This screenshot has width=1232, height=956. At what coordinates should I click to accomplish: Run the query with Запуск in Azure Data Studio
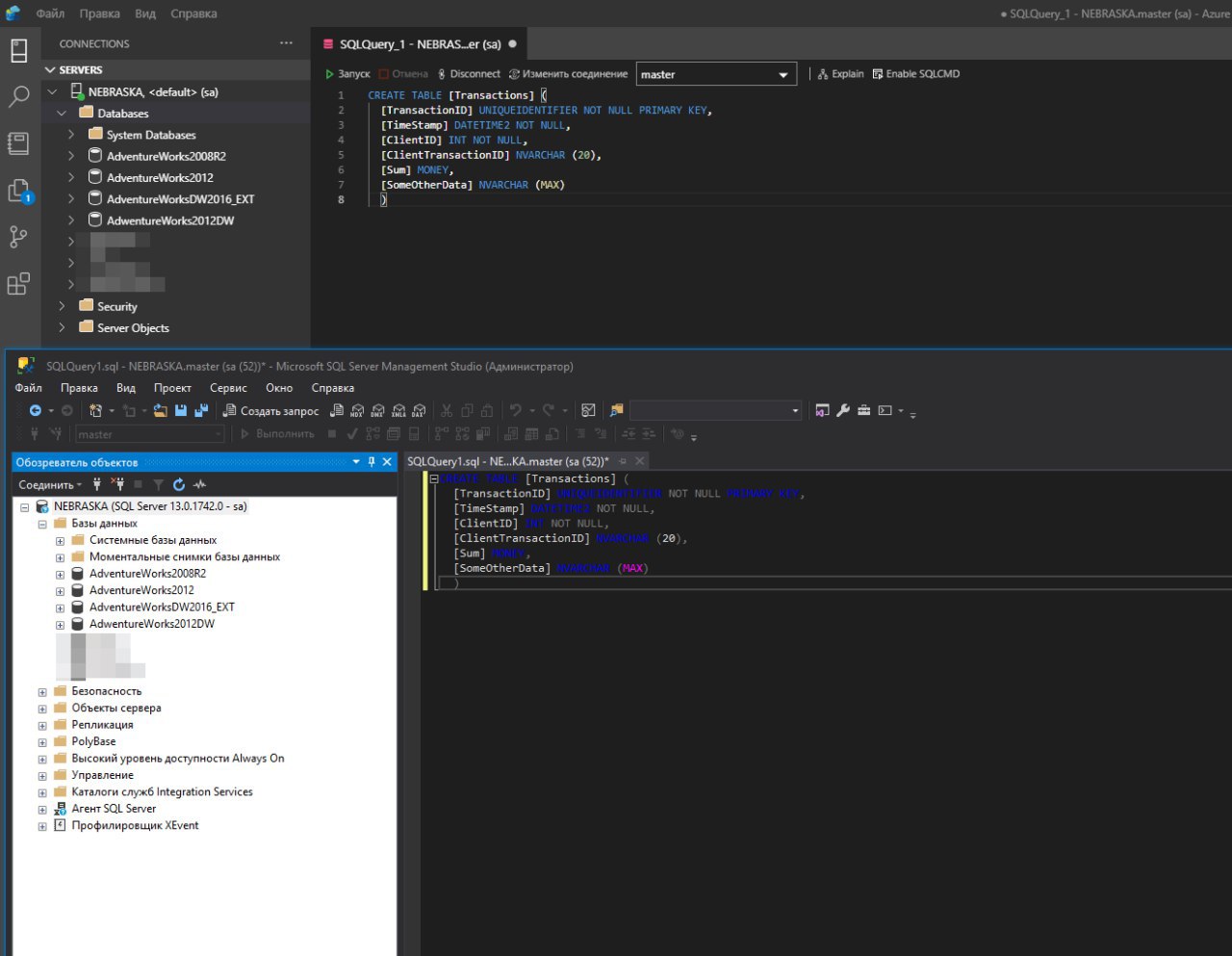347,74
